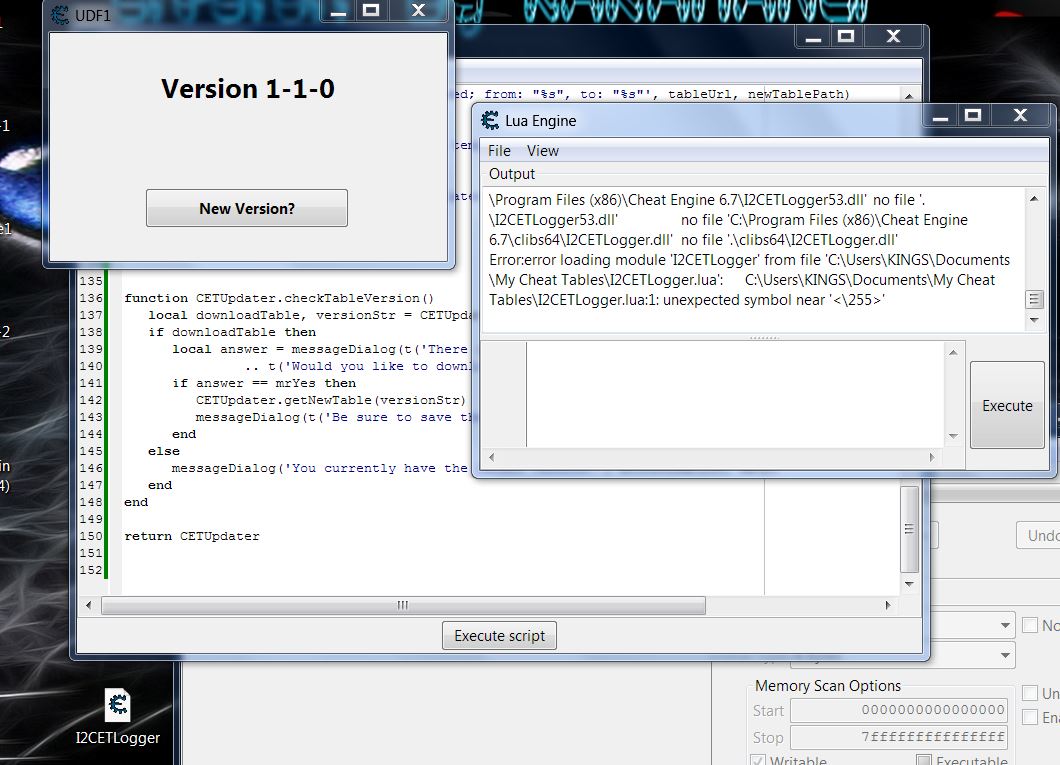Expand the upper scan dropdown arrow
The height and width of the screenshot is (765, 1060).
[1005, 626]
